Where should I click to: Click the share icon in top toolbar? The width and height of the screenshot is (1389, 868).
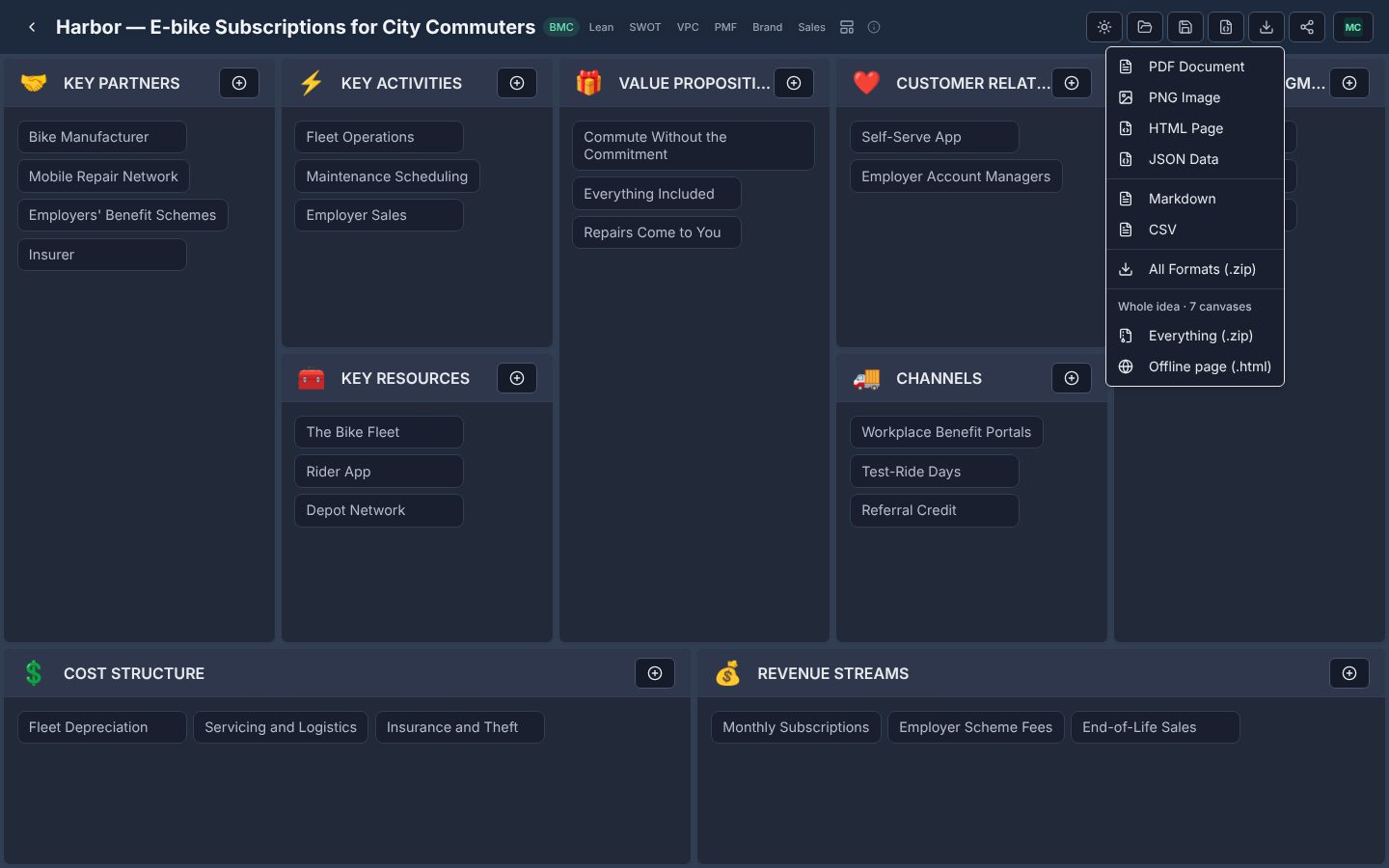[1307, 27]
